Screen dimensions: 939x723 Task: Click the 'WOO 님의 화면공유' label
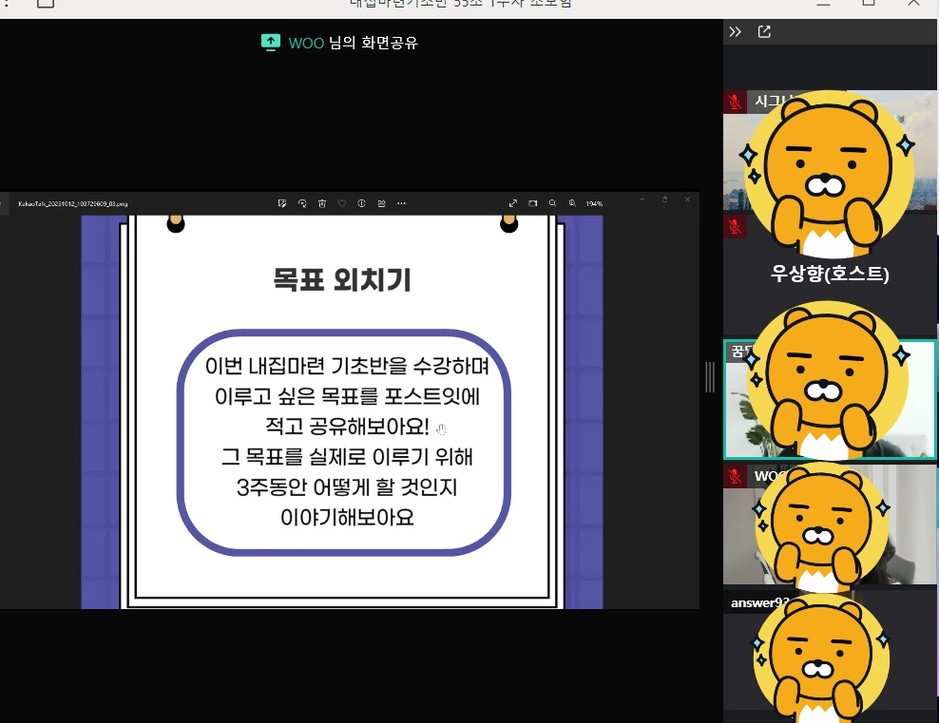click(x=353, y=43)
